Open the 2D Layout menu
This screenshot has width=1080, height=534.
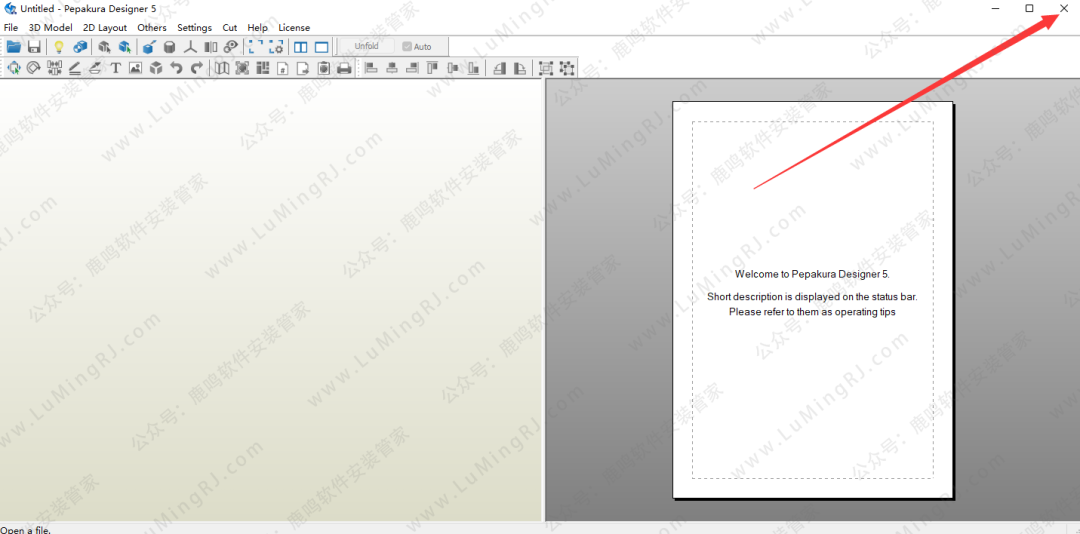click(x=105, y=28)
